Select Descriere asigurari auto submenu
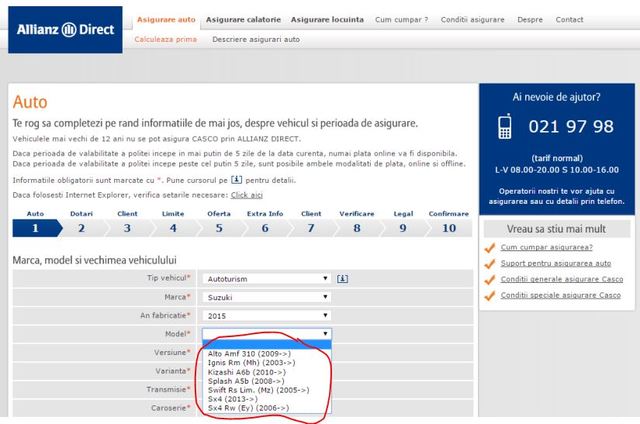The height and width of the screenshot is (424, 640). 256,40
